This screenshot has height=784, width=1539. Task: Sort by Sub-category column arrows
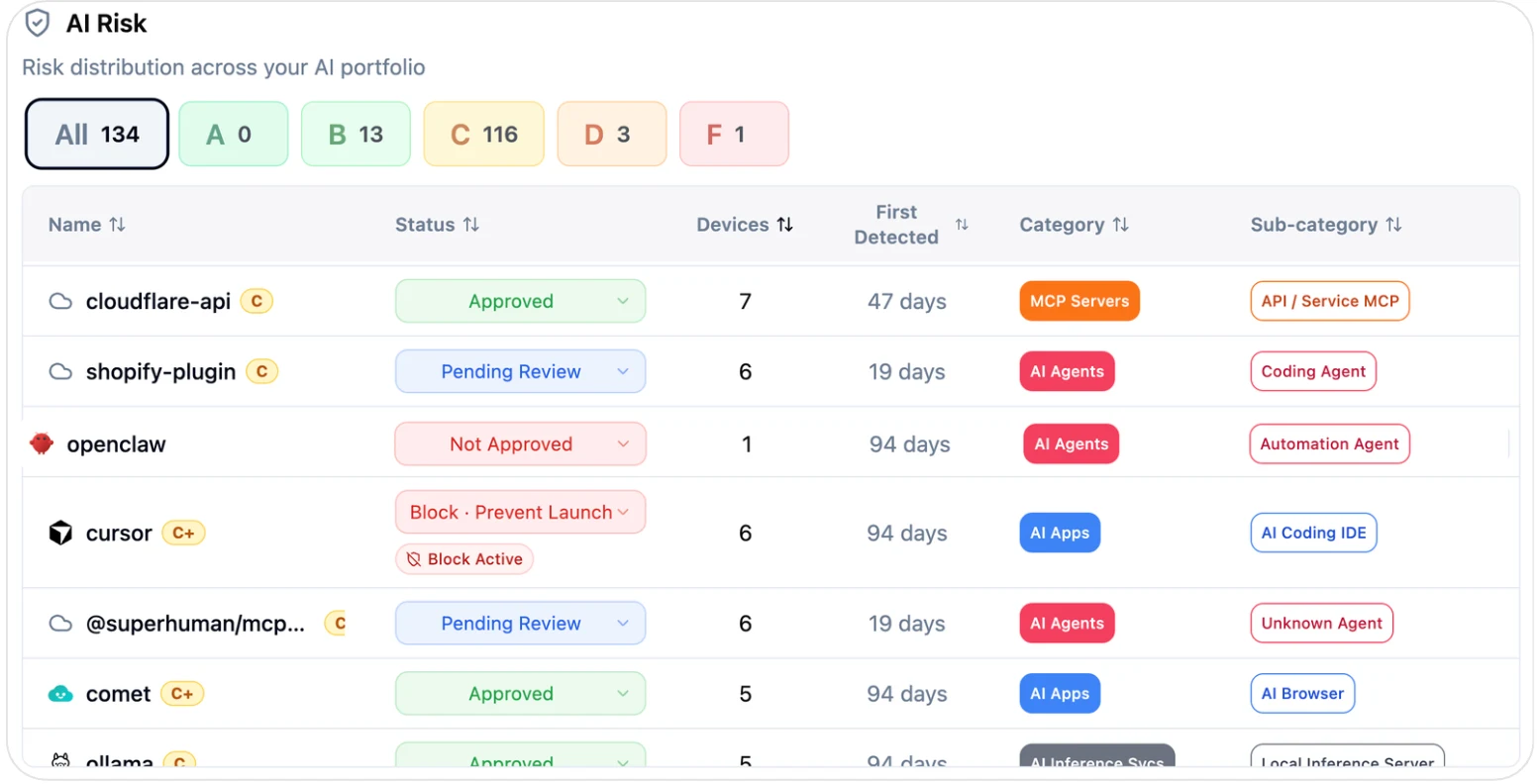click(x=1393, y=225)
